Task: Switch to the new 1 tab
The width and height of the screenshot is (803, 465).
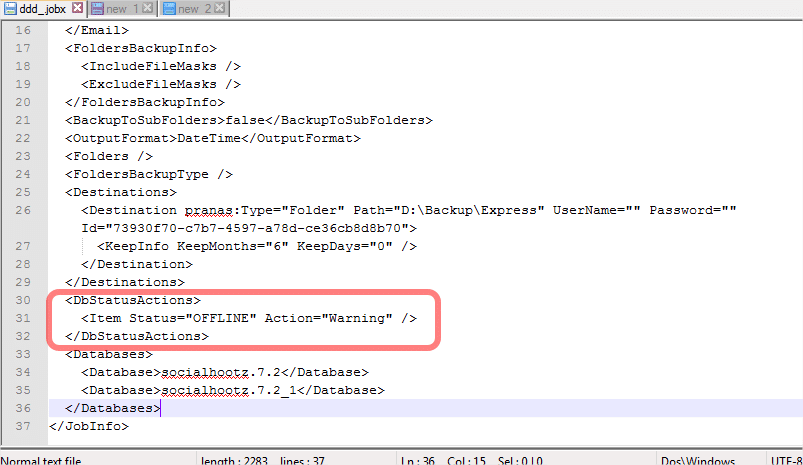Action: click(x=121, y=9)
